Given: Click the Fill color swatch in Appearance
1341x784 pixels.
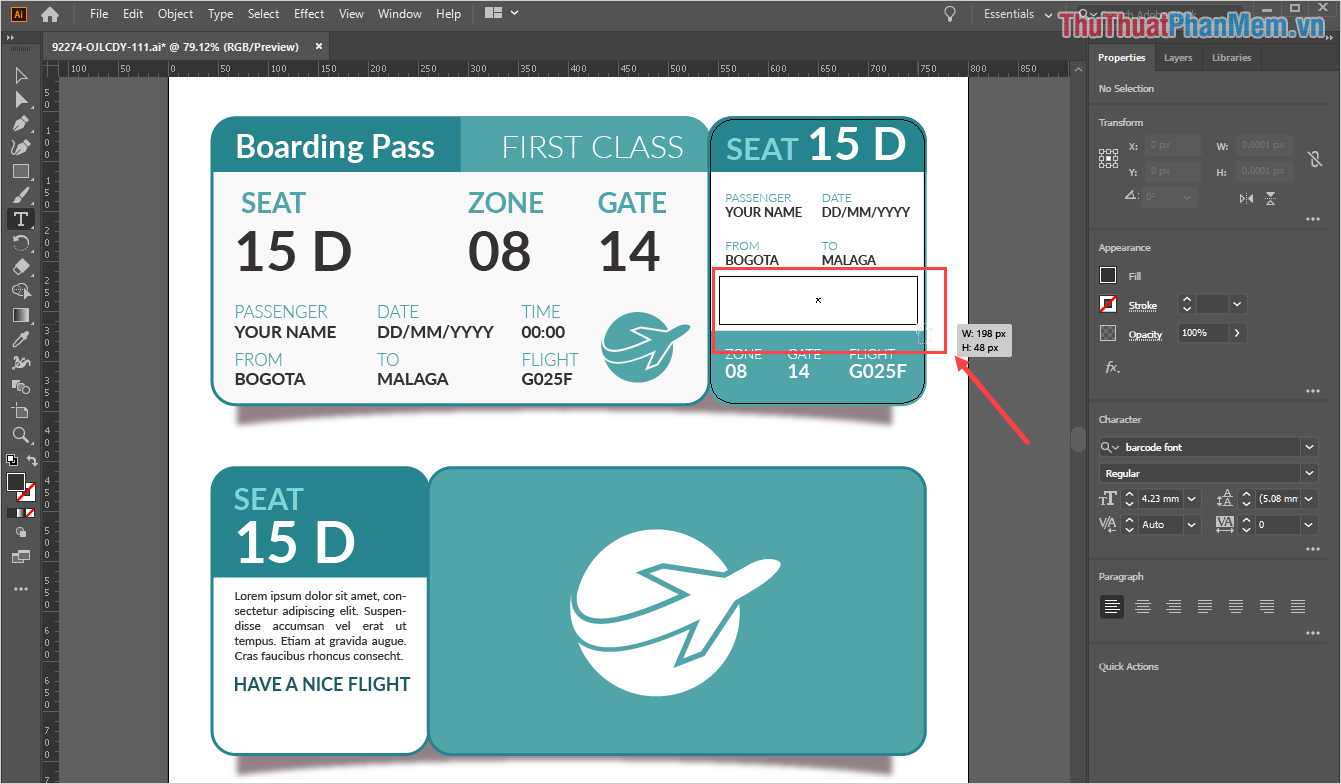Looking at the screenshot, I should (1108, 276).
